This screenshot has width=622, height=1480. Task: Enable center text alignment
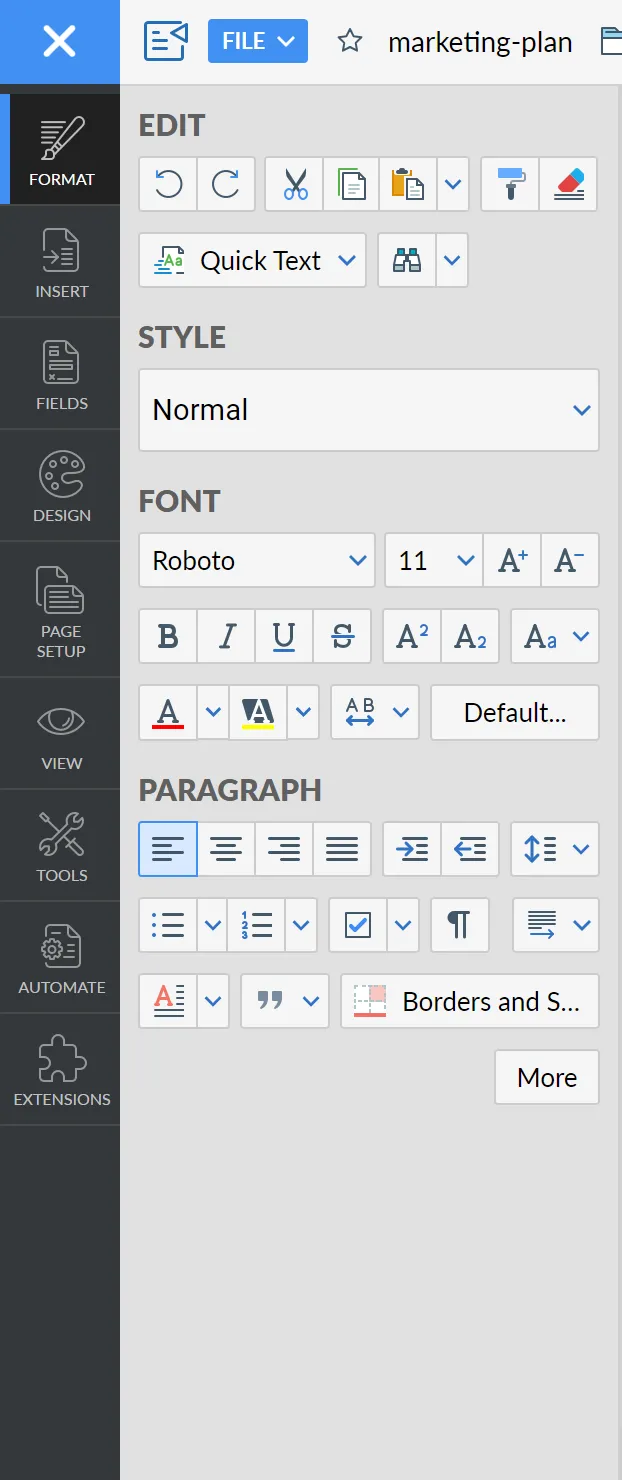click(227, 850)
